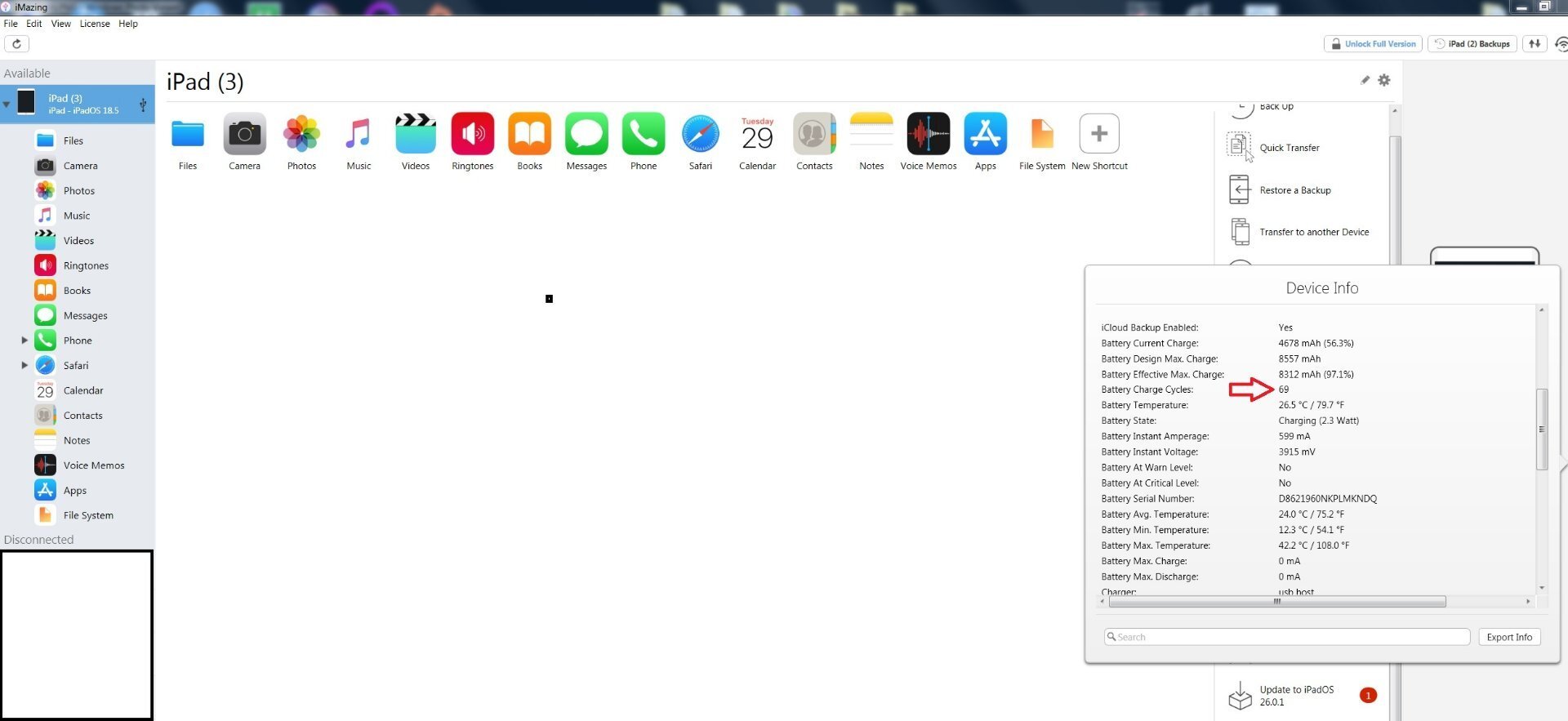This screenshot has height=721, width=1568.
Task: Click the Restore a Backup action icon
Action: (1239, 189)
